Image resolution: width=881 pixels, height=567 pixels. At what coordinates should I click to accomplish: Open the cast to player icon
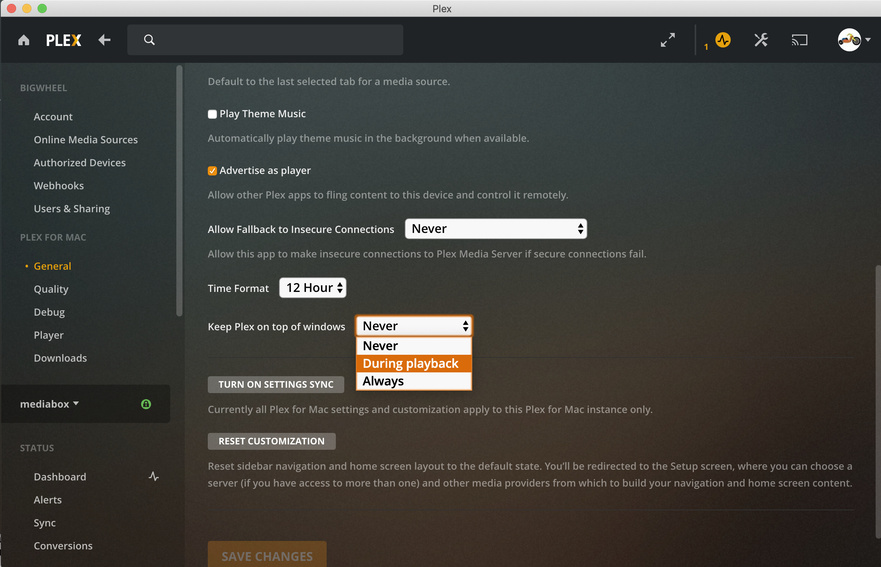(x=800, y=40)
